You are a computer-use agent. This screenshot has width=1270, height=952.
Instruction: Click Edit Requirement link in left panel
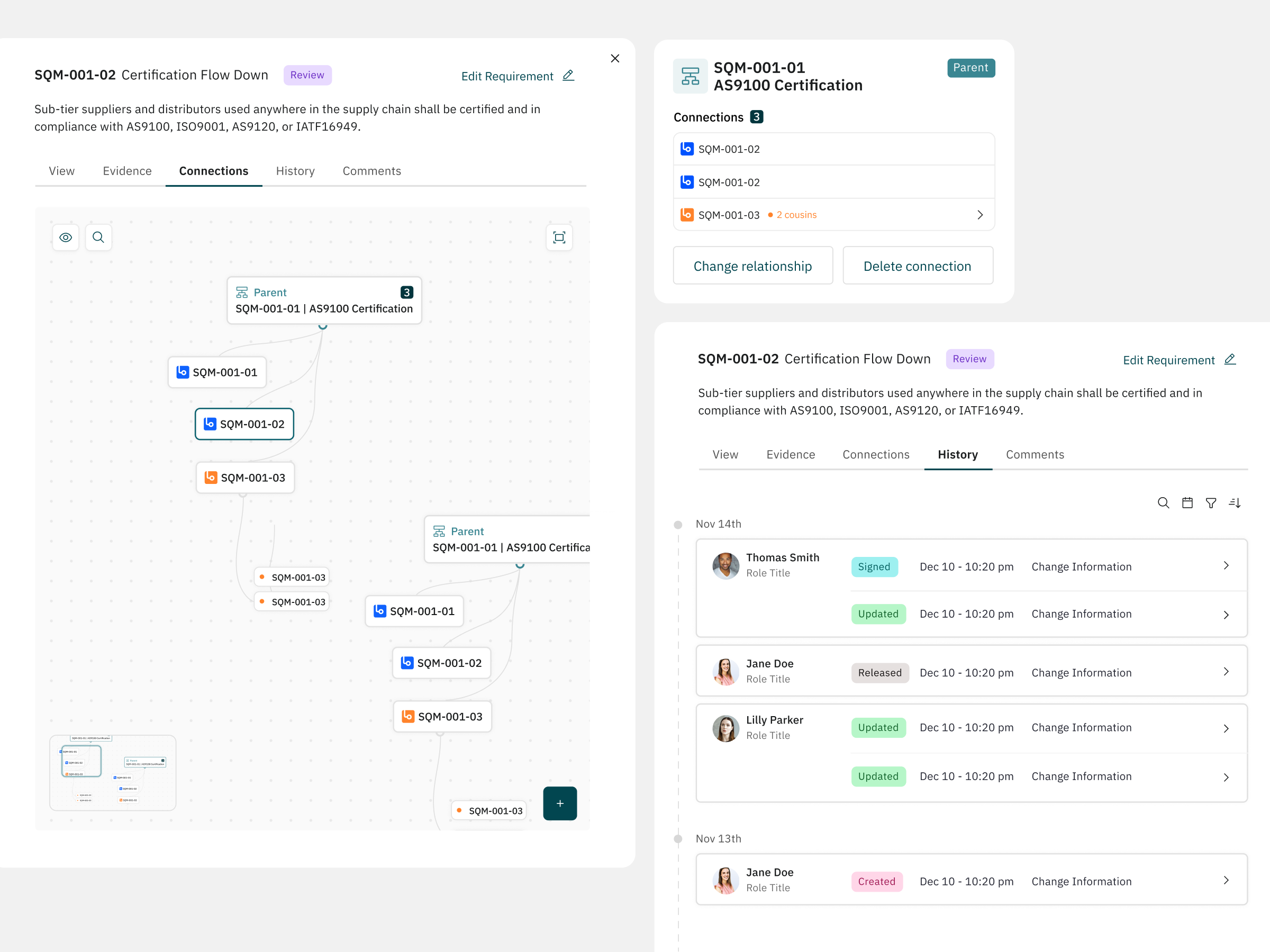pos(507,76)
